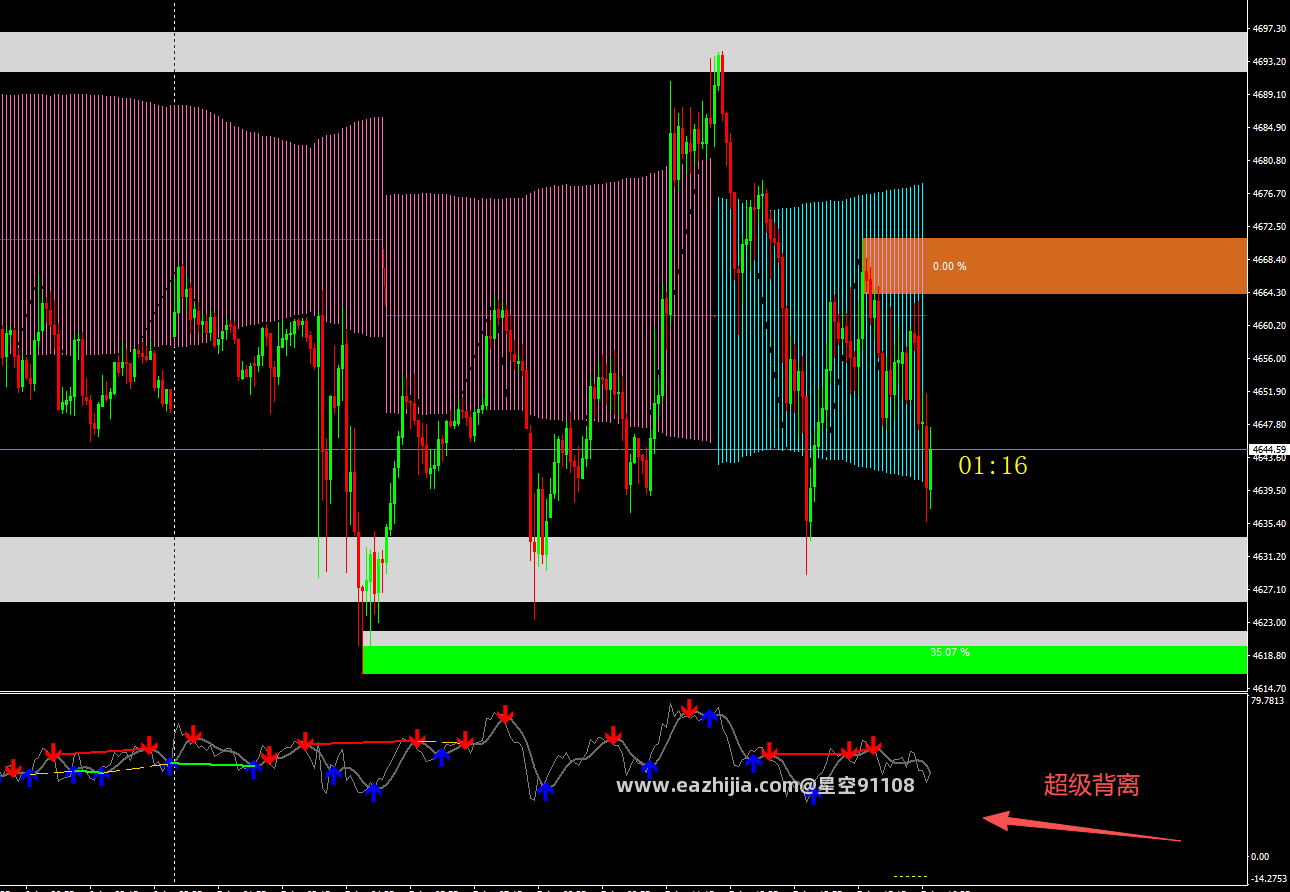Click the 4660.20 price scale label
Image resolution: width=1290 pixels, height=892 pixels.
coord(1268,326)
